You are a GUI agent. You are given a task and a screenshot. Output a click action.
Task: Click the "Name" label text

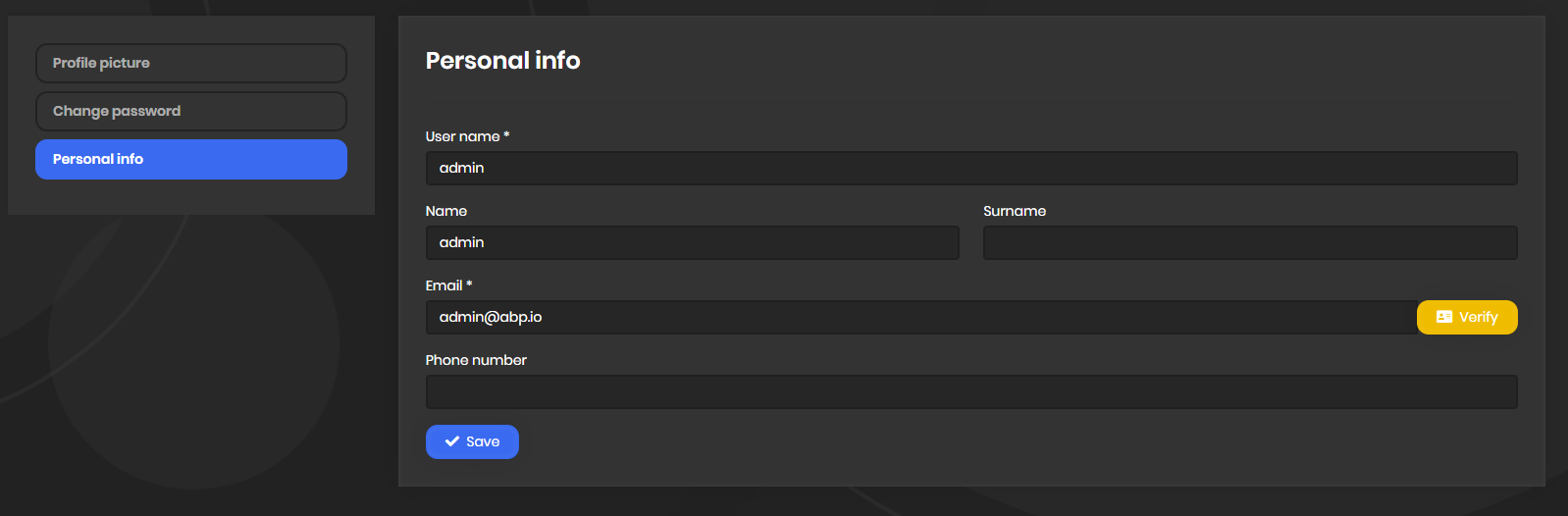[x=446, y=211]
